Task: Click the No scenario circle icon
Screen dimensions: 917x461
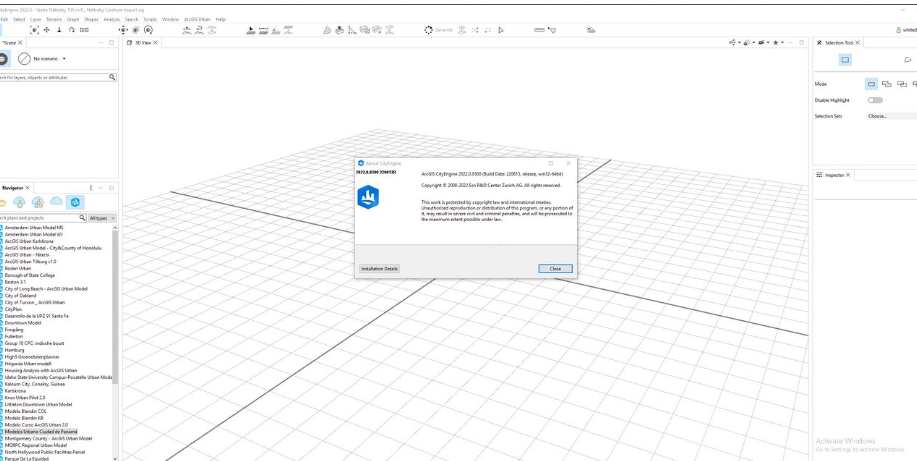Action: pos(24,59)
